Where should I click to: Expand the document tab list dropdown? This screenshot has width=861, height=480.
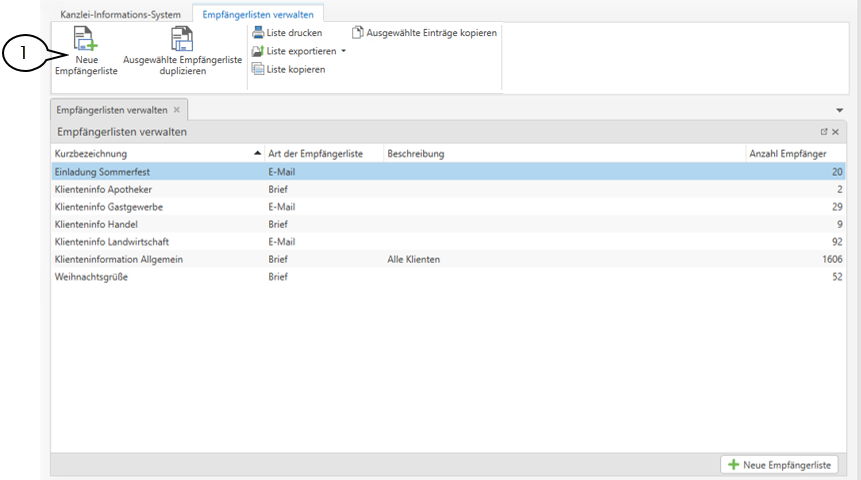839,109
